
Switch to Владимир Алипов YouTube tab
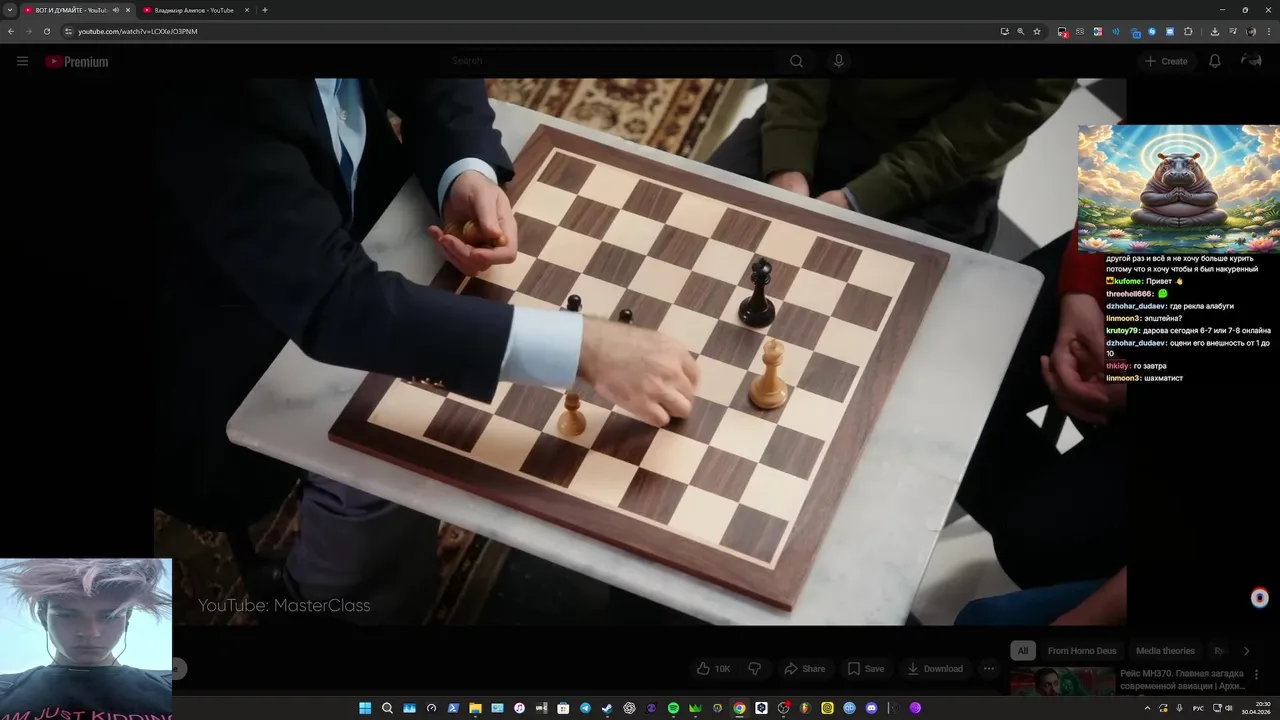[x=193, y=10]
